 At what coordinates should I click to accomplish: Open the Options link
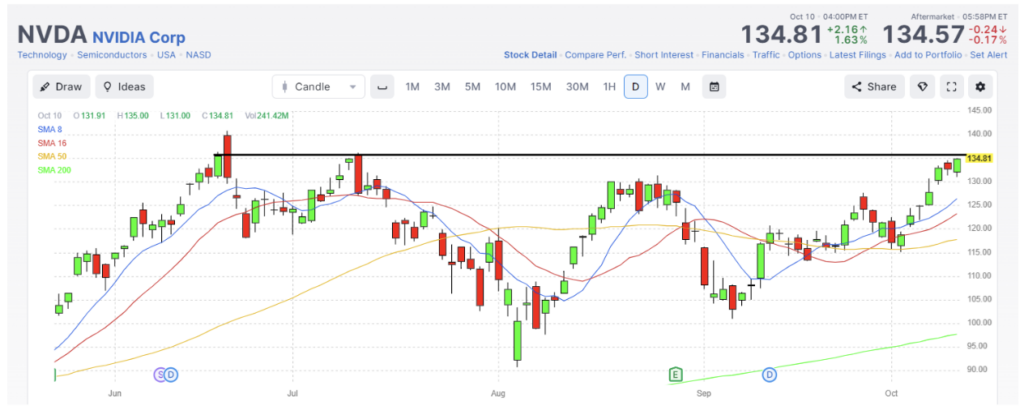(805, 55)
